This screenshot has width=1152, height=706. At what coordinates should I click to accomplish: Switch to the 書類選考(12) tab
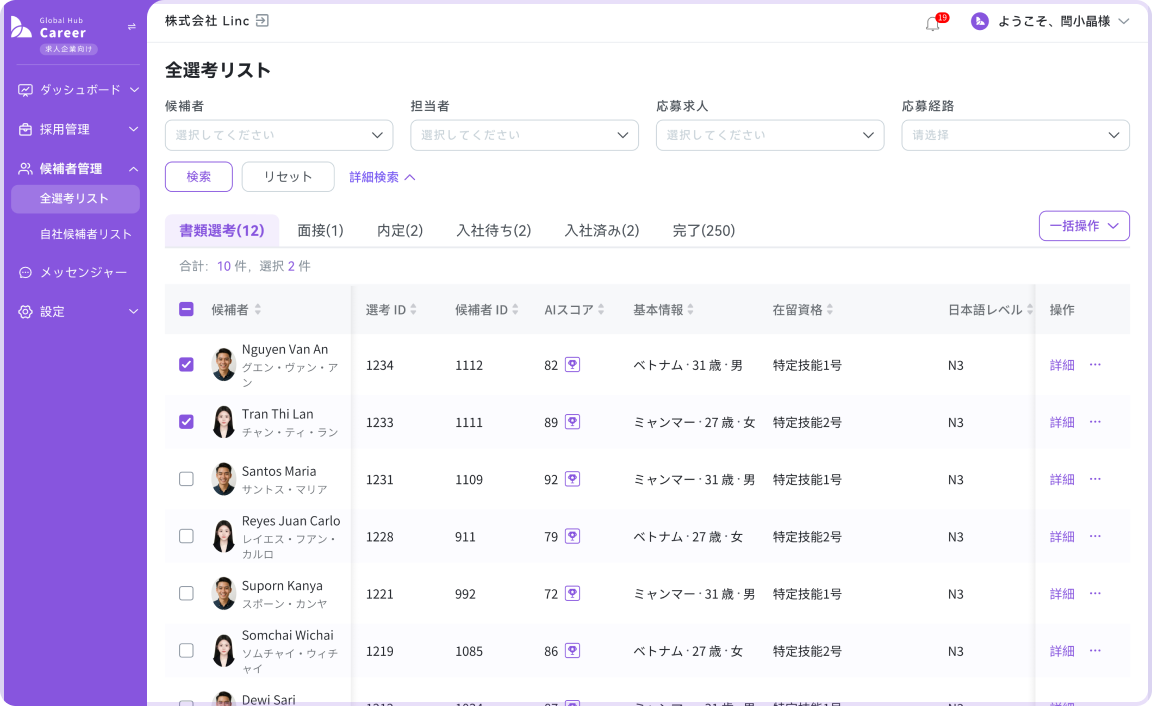tap(222, 231)
